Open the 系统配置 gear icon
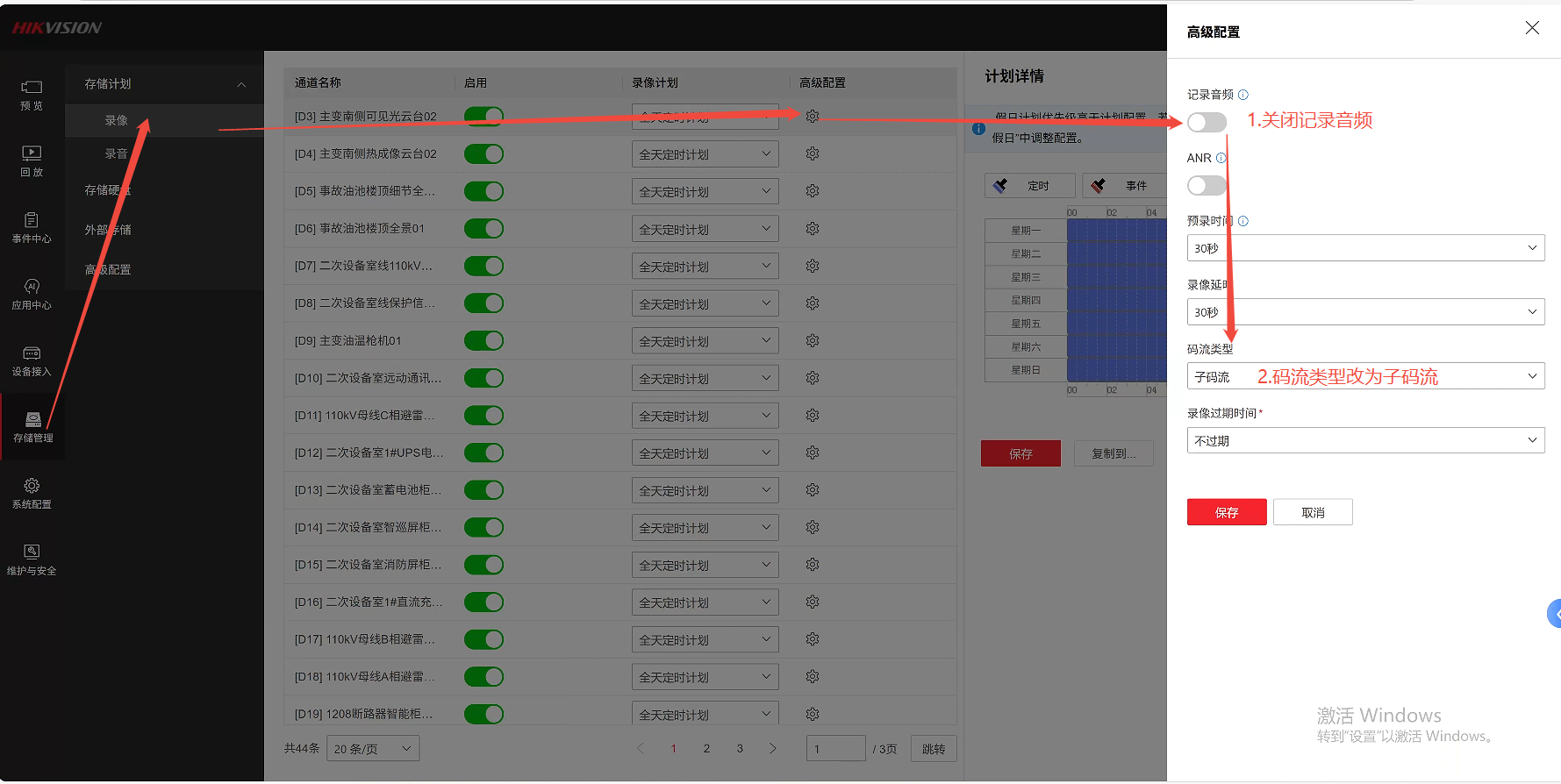Image resolution: width=1561 pixels, height=784 pixels. (32, 486)
